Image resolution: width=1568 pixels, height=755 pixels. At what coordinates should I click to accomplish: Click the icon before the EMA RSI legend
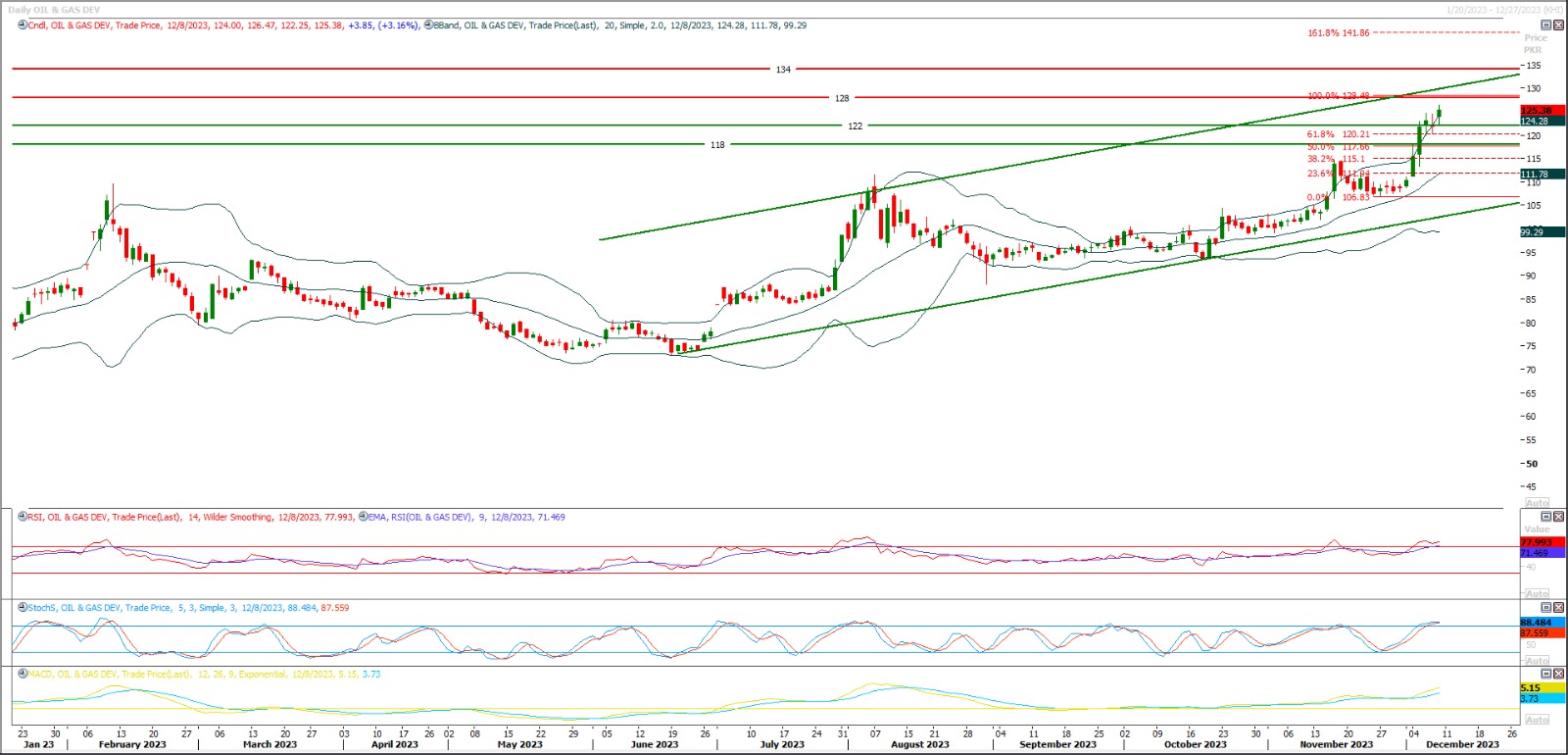[x=364, y=517]
